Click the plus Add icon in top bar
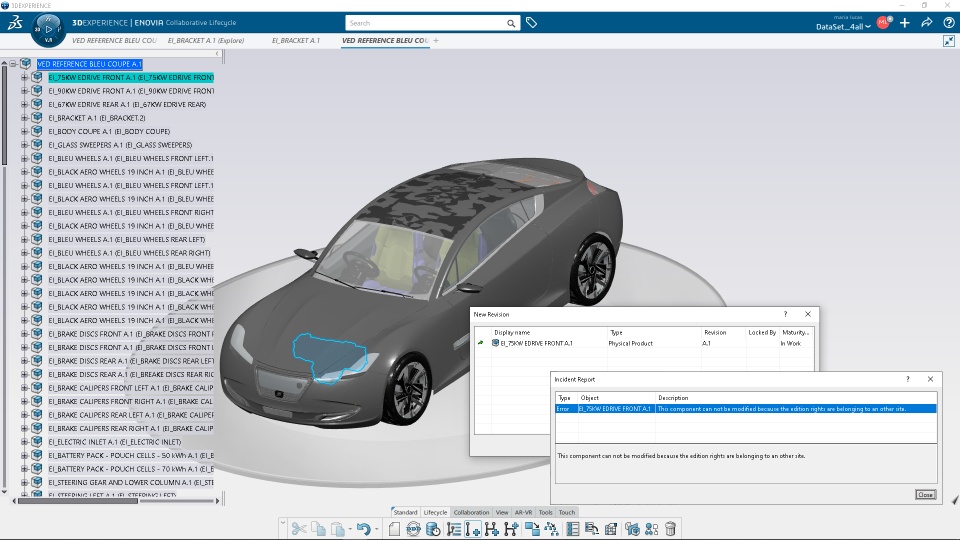This screenshot has height=540, width=960. tap(905, 23)
